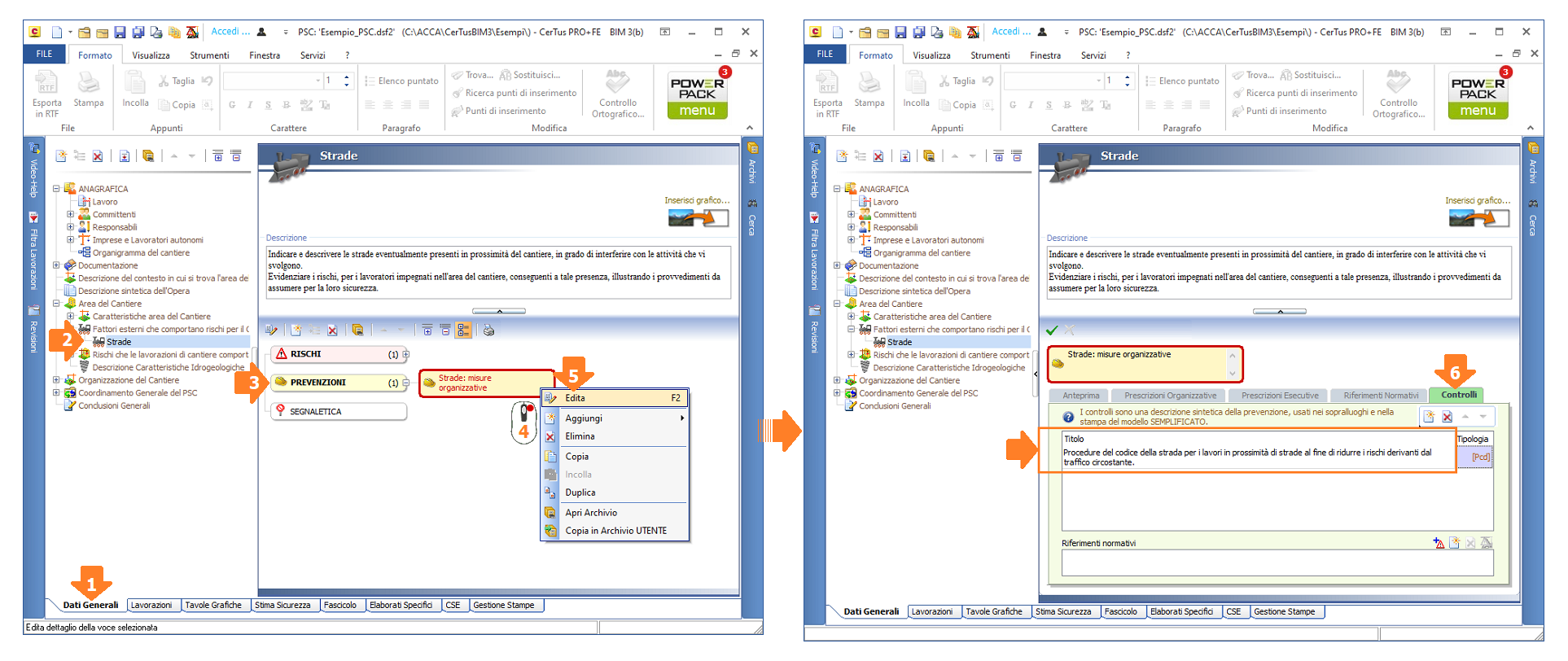This screenshot has height=661, width=1568.
Task: Expand Committenti in the left window tree
Action: 71,215
